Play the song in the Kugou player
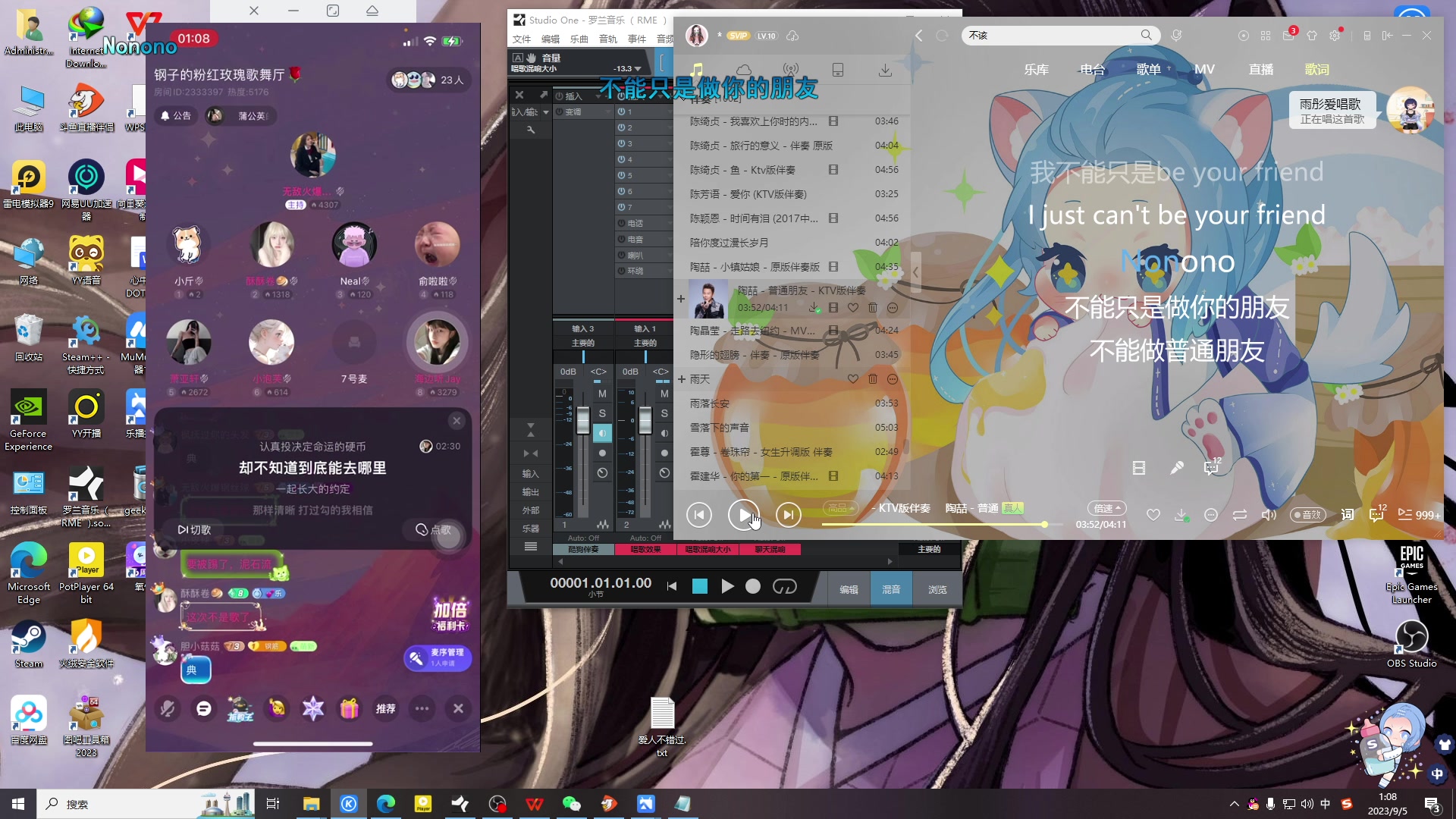The image size is (1456, 819). point(743,515)
